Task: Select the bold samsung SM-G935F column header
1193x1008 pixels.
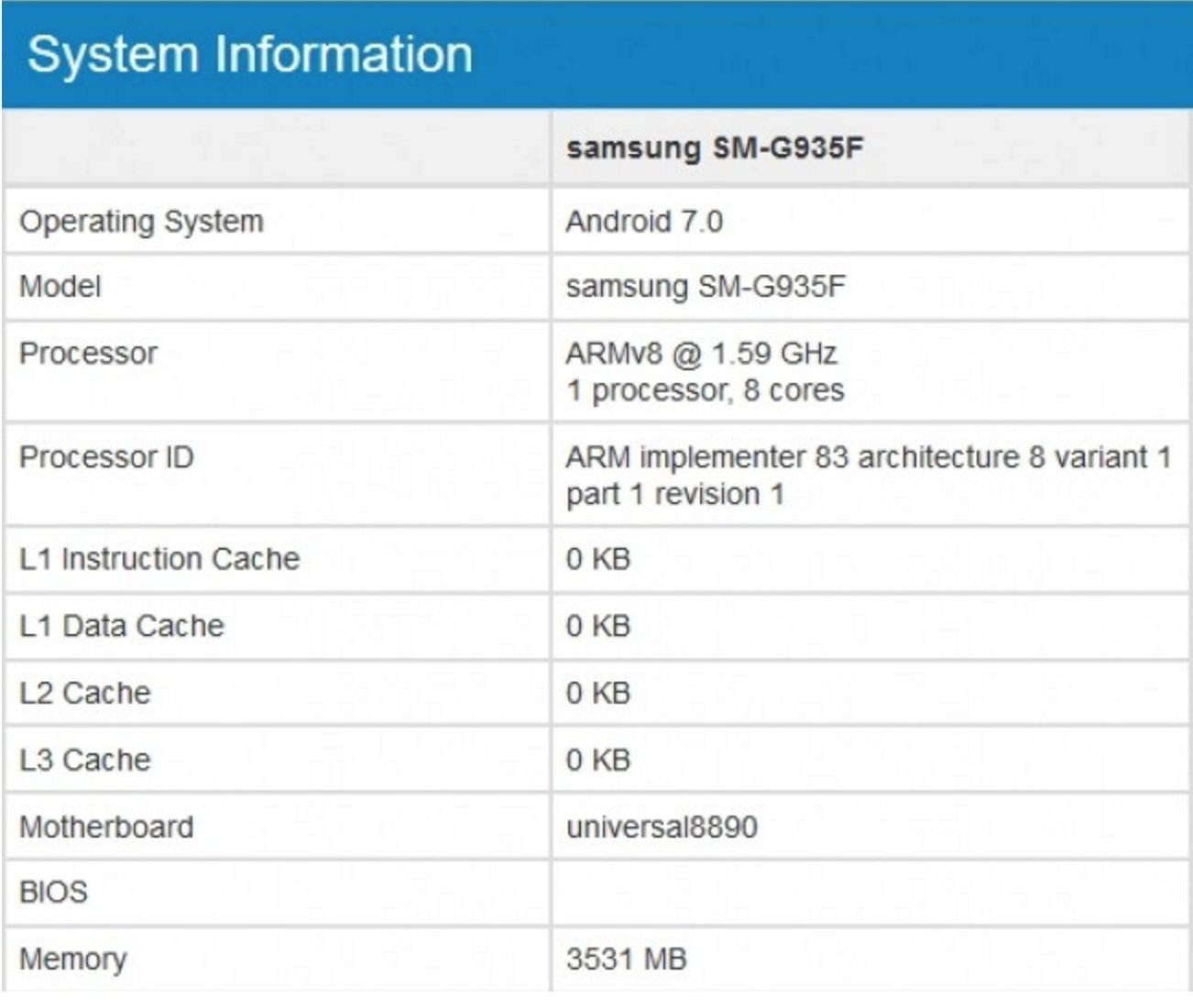Action: 714,148
